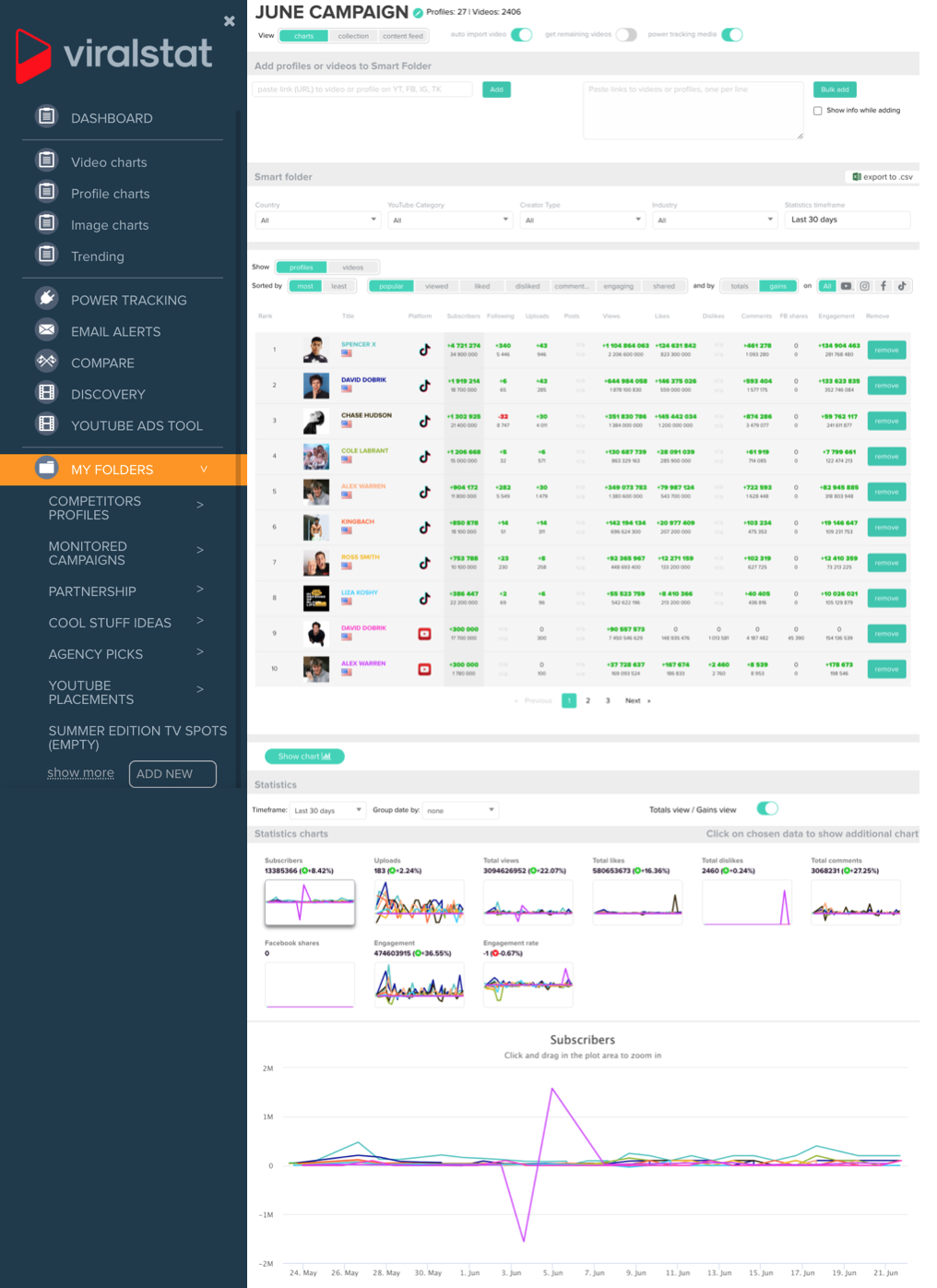The image size is (937, 1288).
Task: Open the Engagement mini chart thumbnail
Action: click(x=419, y=984)
